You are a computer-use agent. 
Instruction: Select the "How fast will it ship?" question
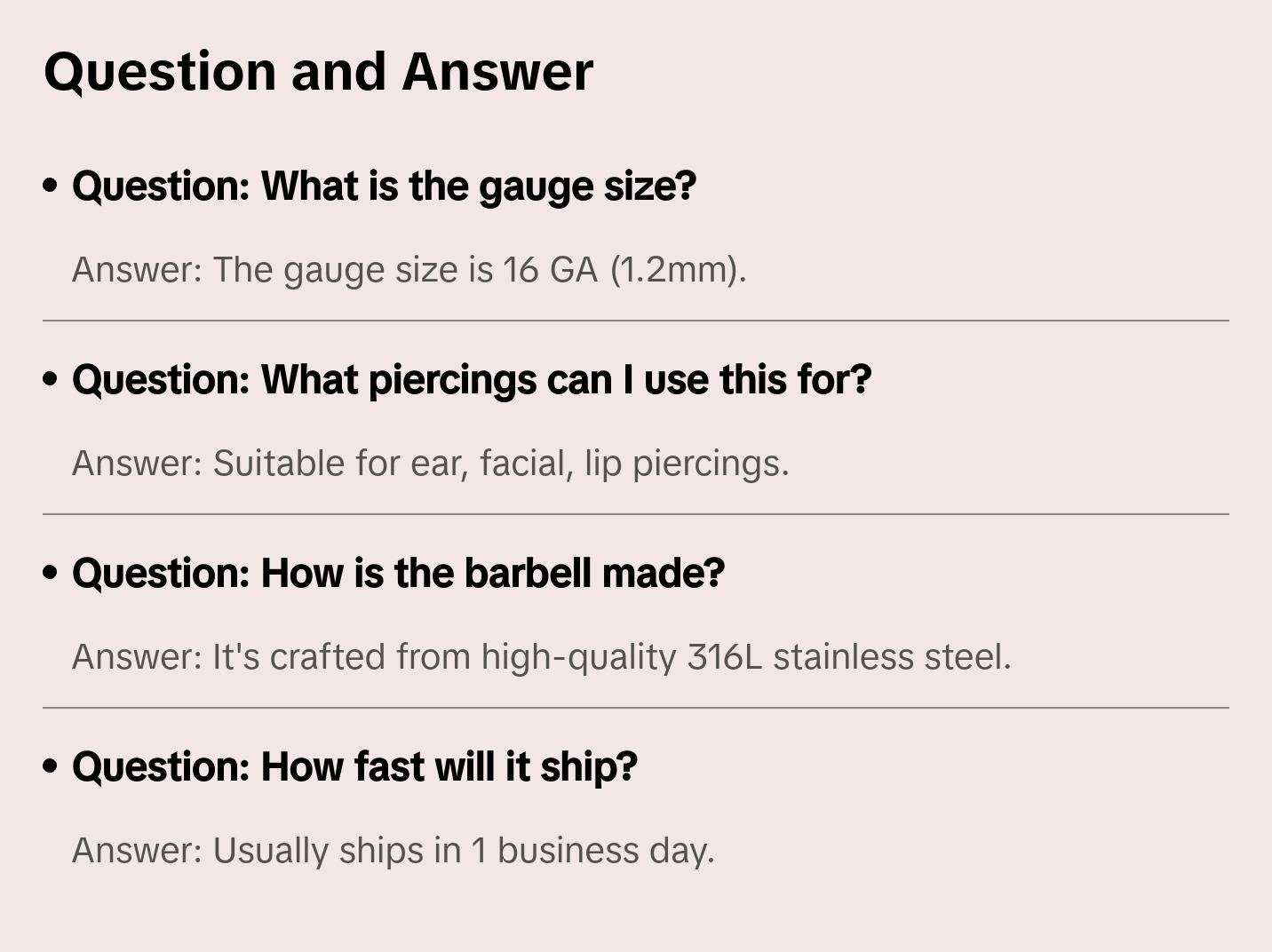coord(354,767)
